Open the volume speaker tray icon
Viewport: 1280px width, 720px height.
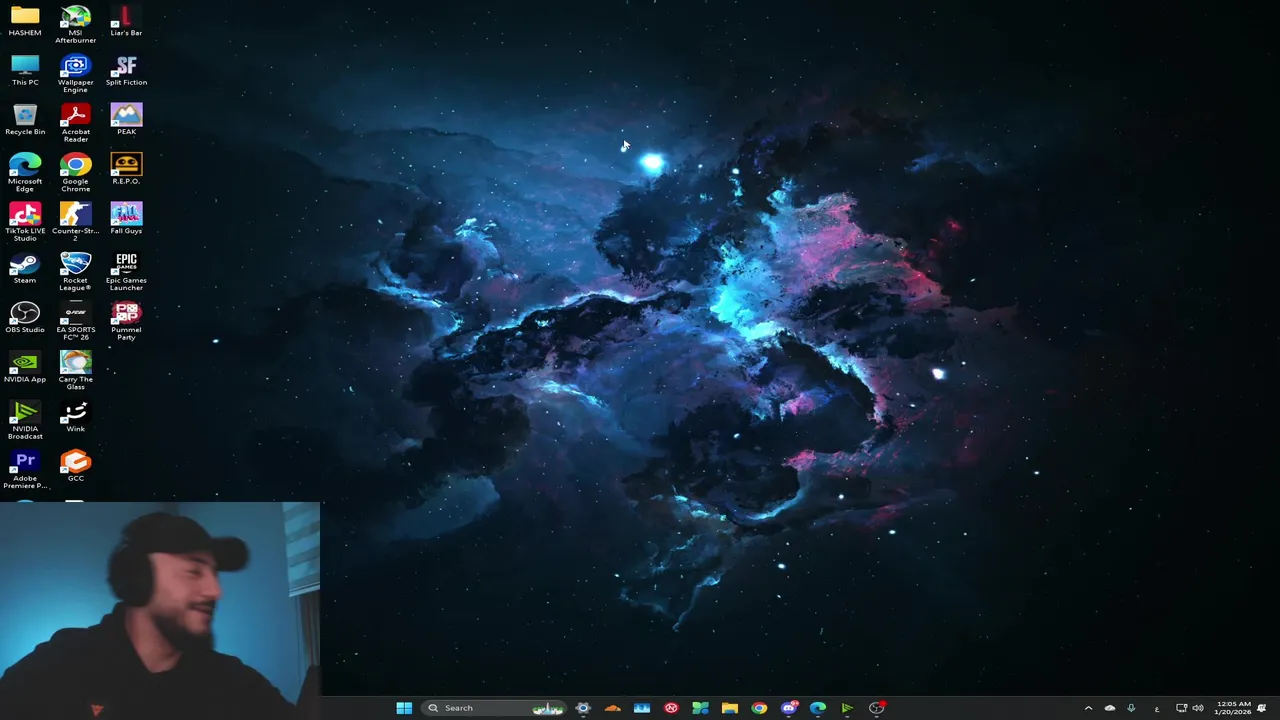coord(1198,708)
